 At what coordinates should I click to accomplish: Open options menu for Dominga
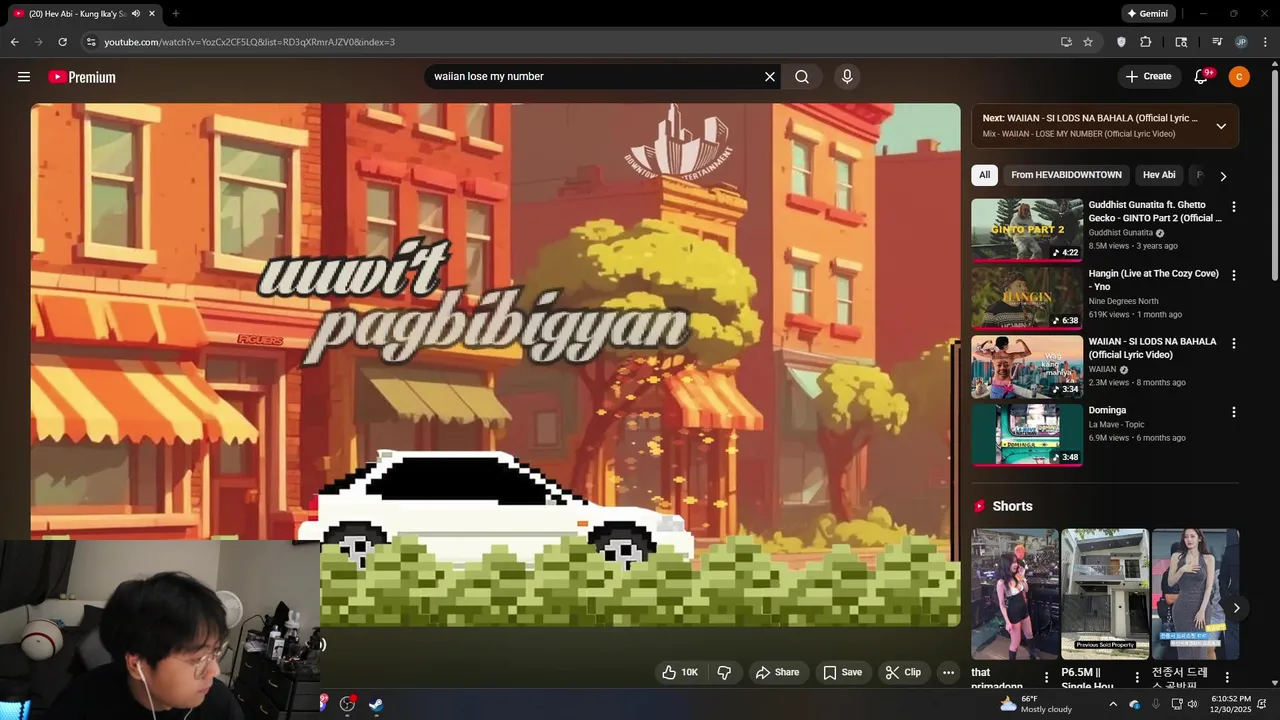click(x=1234, y=412)
